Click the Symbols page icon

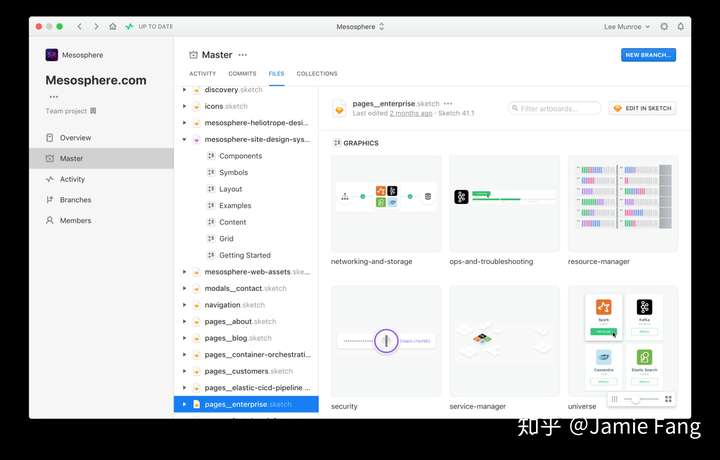pyautogui.click(x=211, y=172)
